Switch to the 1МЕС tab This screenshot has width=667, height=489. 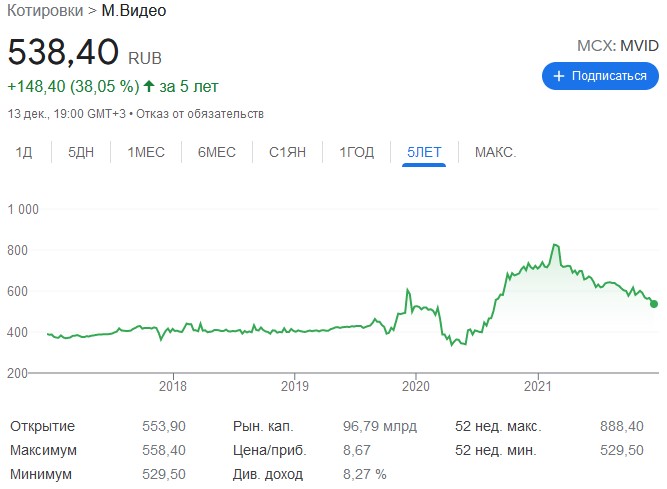pos(146,152)
